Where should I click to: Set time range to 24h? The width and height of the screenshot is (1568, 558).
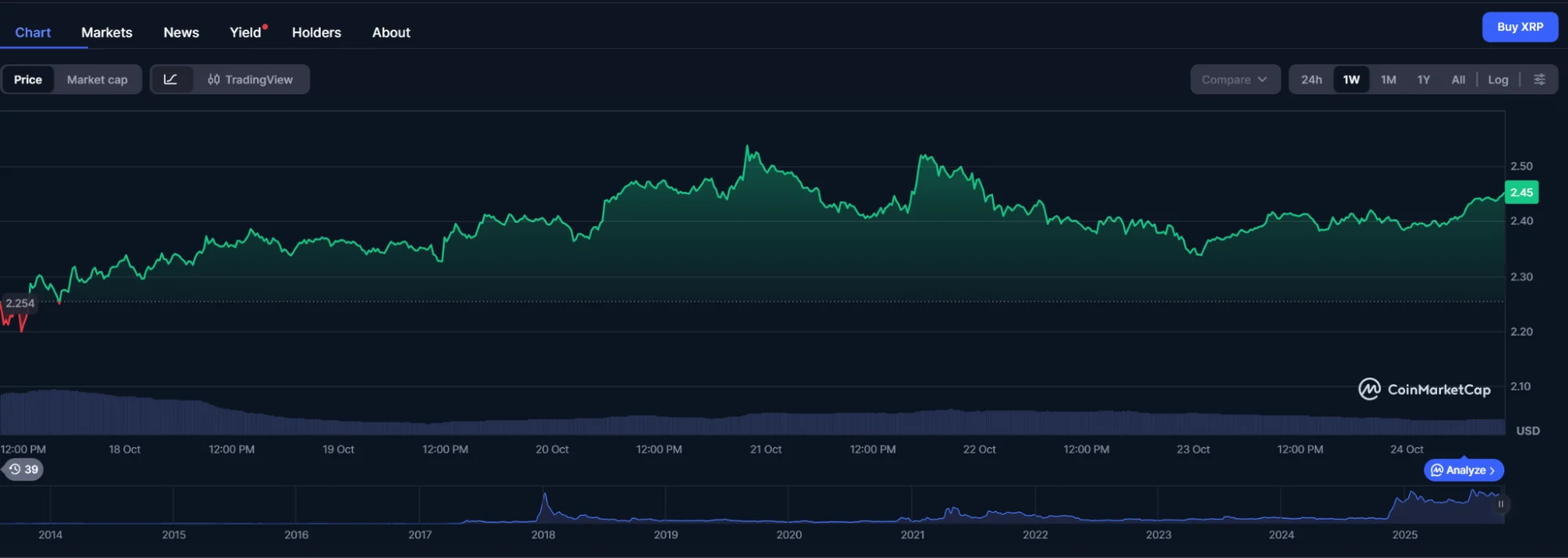(1311, 79)
